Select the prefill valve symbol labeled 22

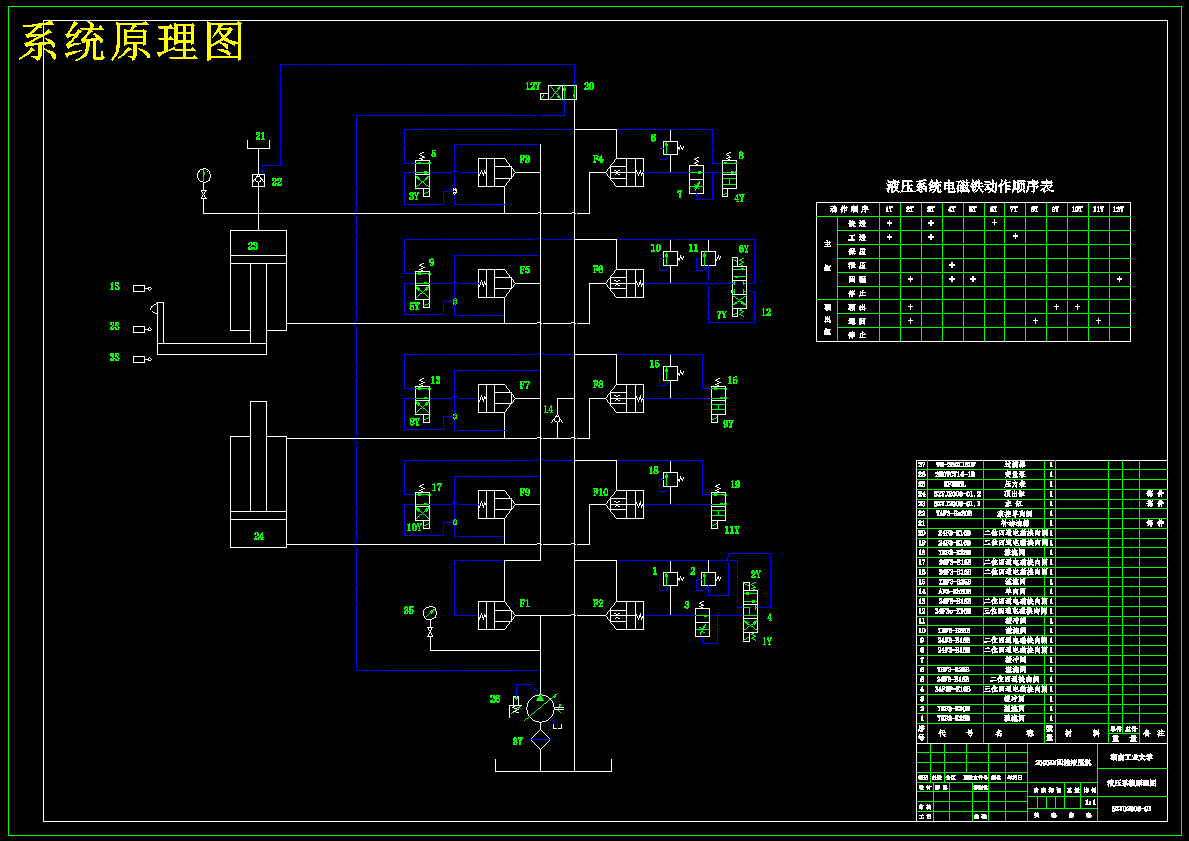[x=258, y=180]
